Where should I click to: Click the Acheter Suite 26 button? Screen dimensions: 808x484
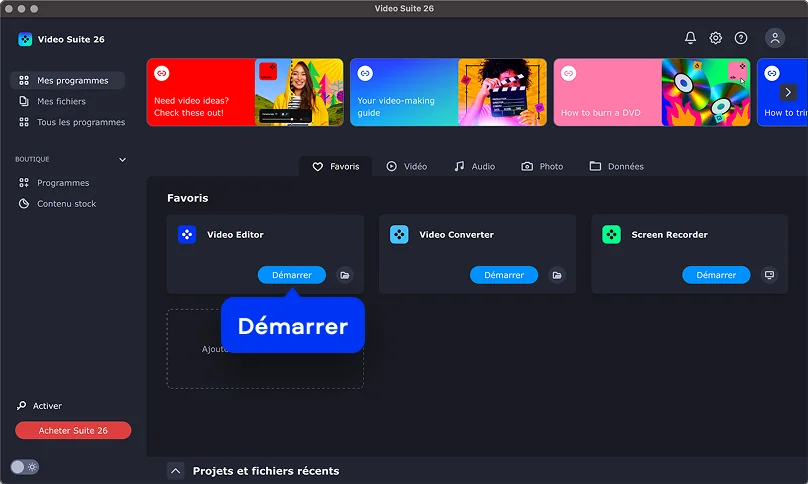click(x=73, y=430)
